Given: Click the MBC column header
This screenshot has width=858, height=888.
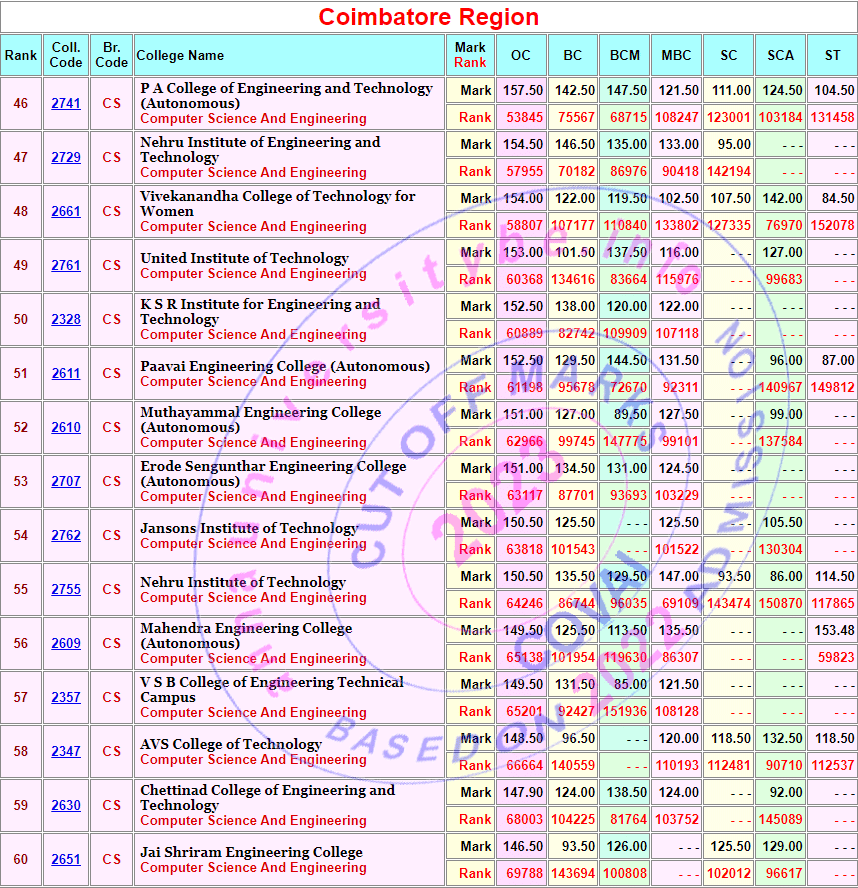Looking at the screenshot, I should (x=676, y=56).
